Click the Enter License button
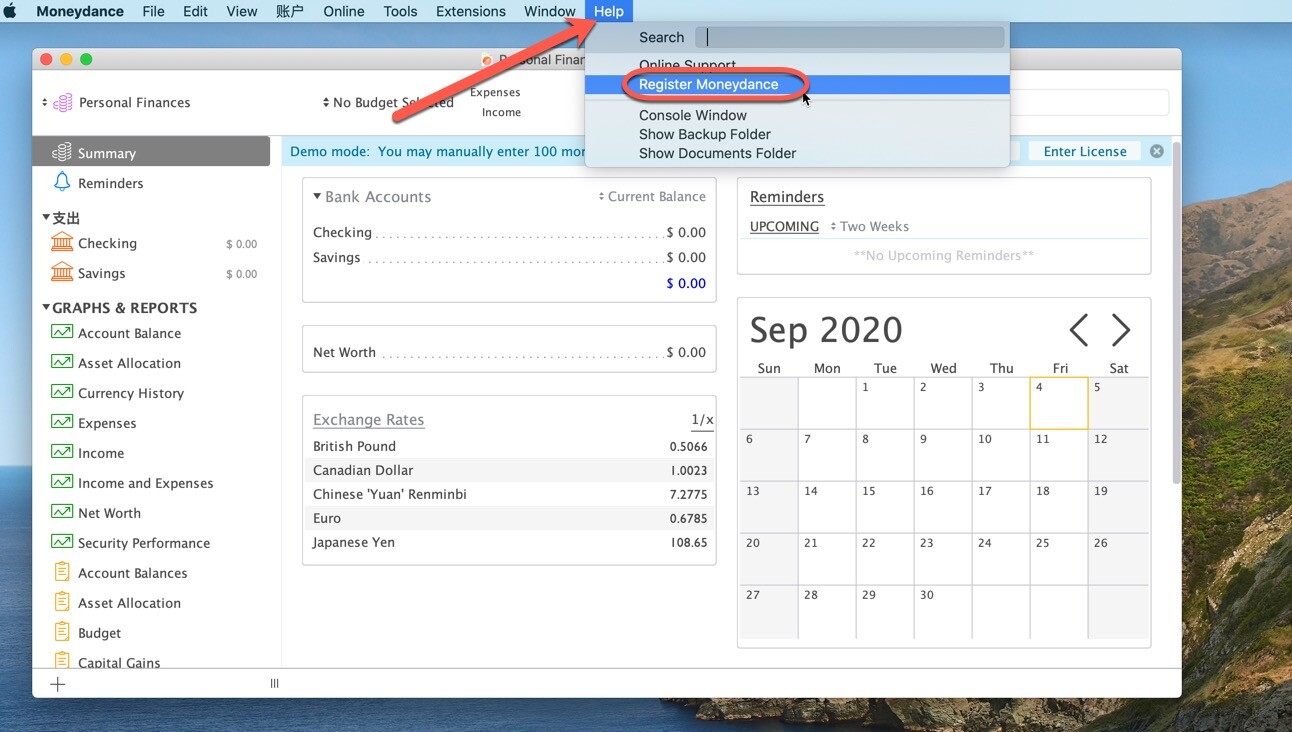The height and width of the screenshot is (732, 1292). click(x=1084, y=151)
